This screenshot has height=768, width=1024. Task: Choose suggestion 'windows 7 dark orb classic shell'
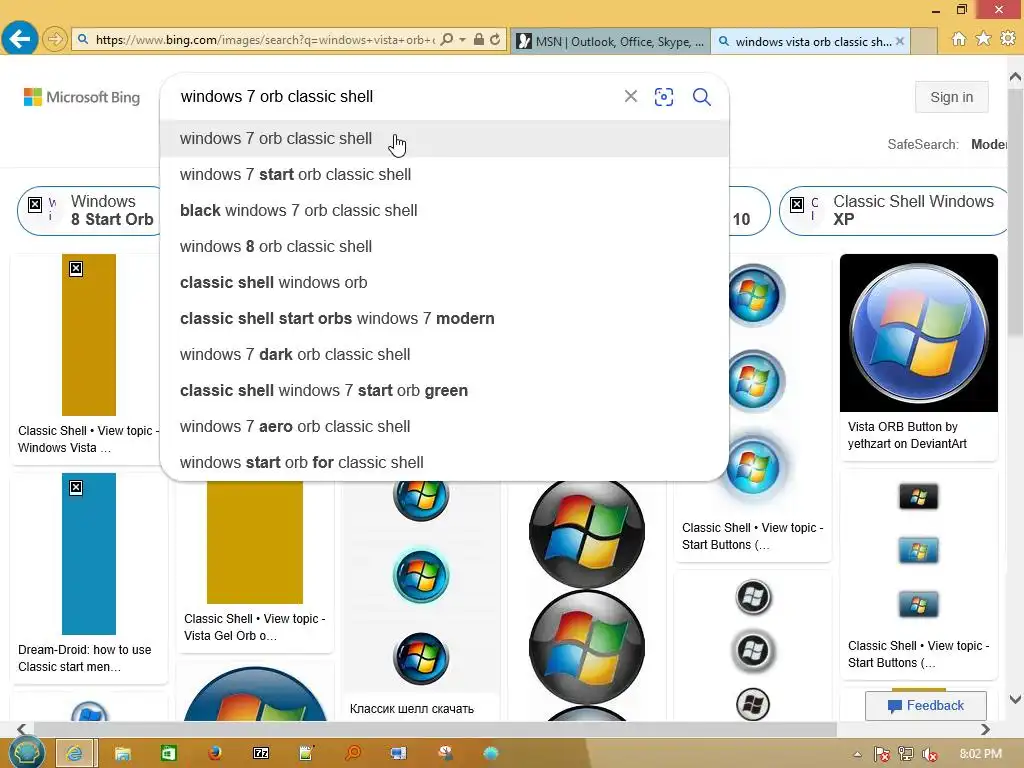(x=444, y=354)
